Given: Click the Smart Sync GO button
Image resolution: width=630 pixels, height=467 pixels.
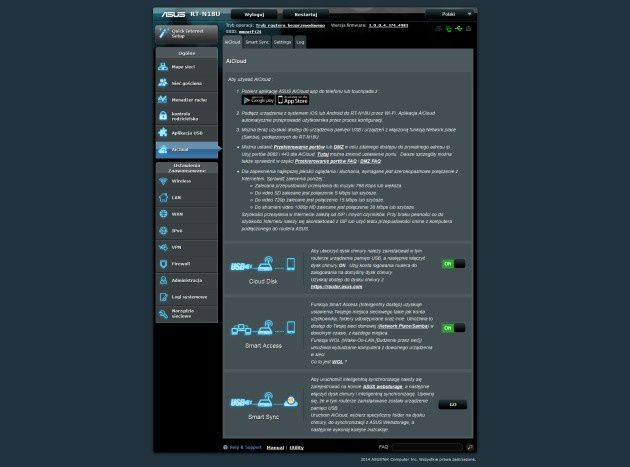Looking at the screenshot, I should click(x=453, y=404).
